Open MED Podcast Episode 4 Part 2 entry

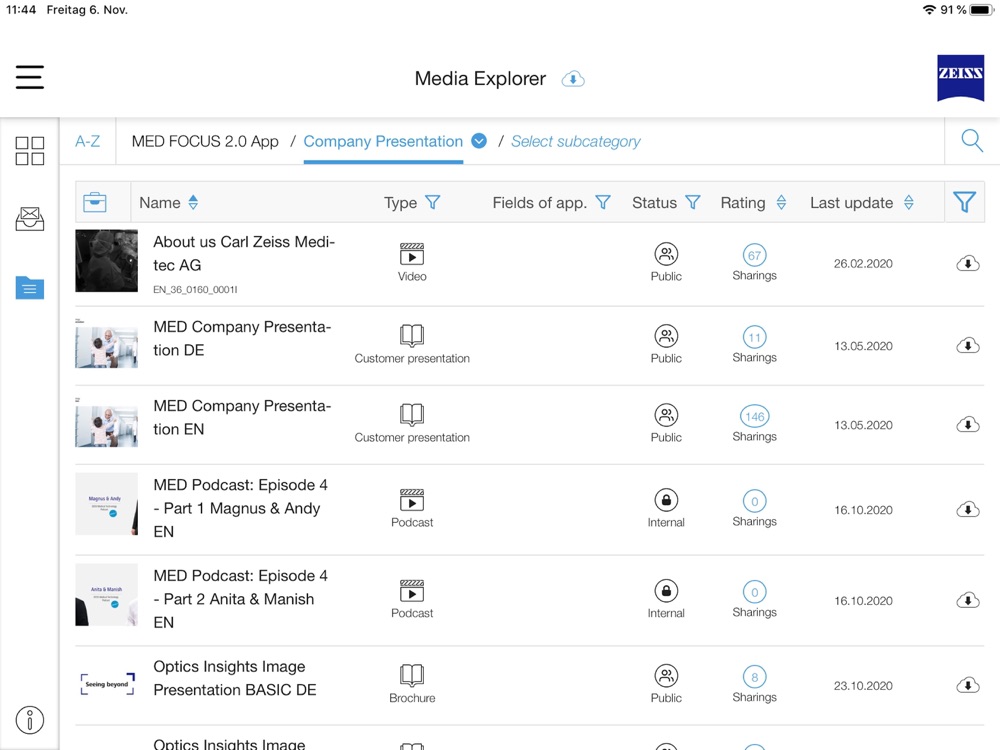240,599
